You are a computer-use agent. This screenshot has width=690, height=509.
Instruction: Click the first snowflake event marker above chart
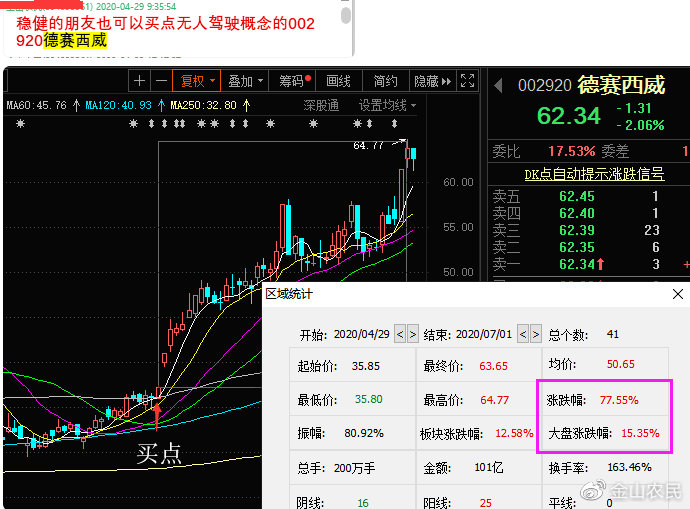[20, 124]
